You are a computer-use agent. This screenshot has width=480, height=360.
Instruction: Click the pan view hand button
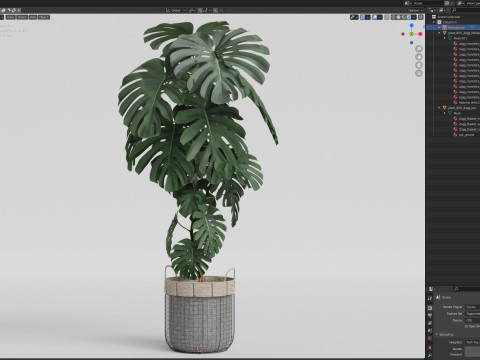(419, 57)
